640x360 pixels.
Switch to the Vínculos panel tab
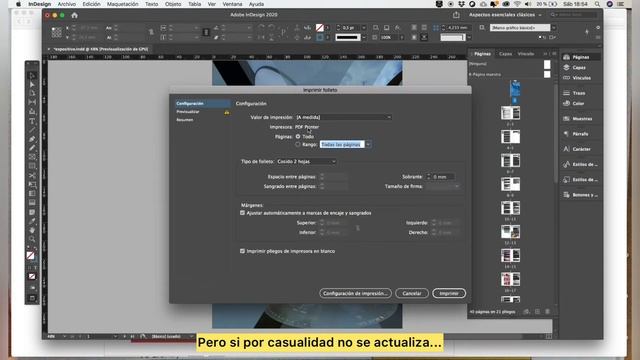(526, 54)
